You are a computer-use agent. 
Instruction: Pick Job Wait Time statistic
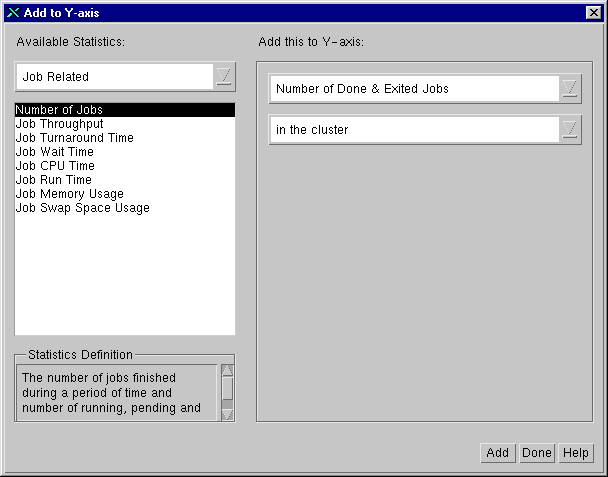pos(54,152)
